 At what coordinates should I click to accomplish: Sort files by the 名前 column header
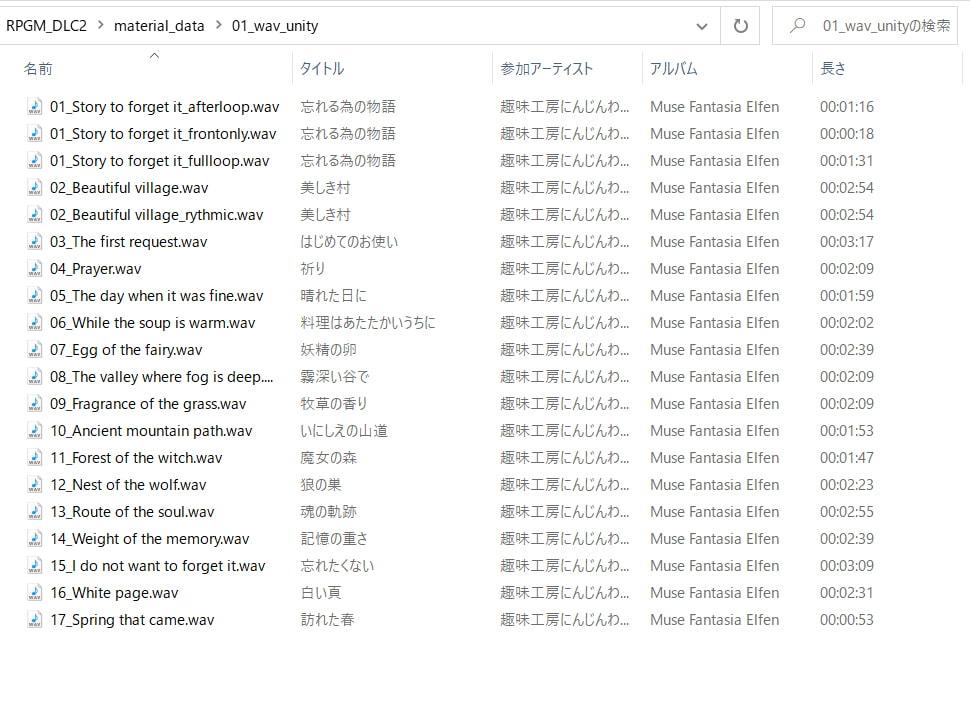click(39, 69)
